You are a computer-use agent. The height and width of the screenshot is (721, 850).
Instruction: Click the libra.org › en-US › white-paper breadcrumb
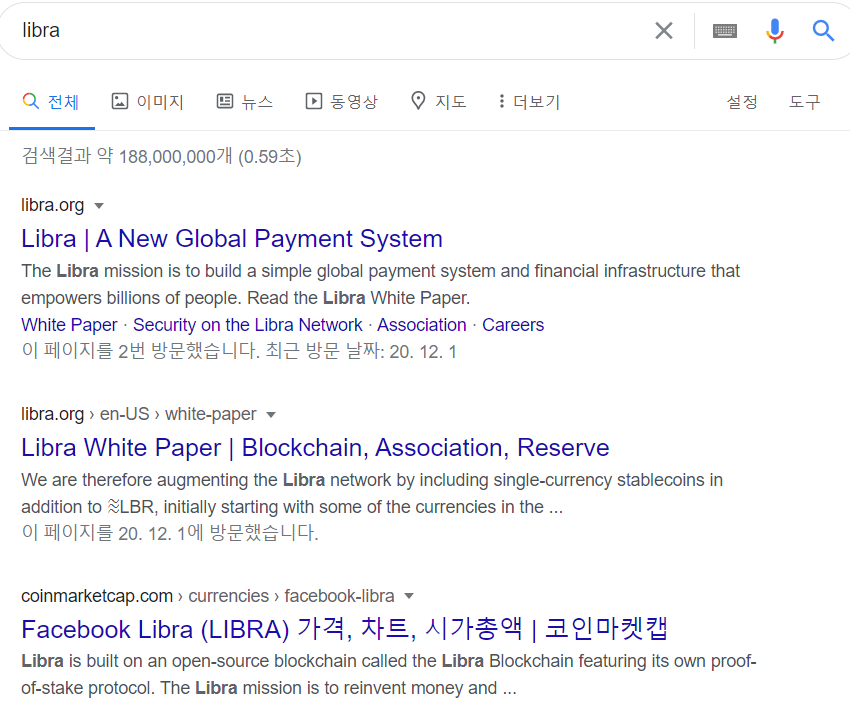pos(138,414)
